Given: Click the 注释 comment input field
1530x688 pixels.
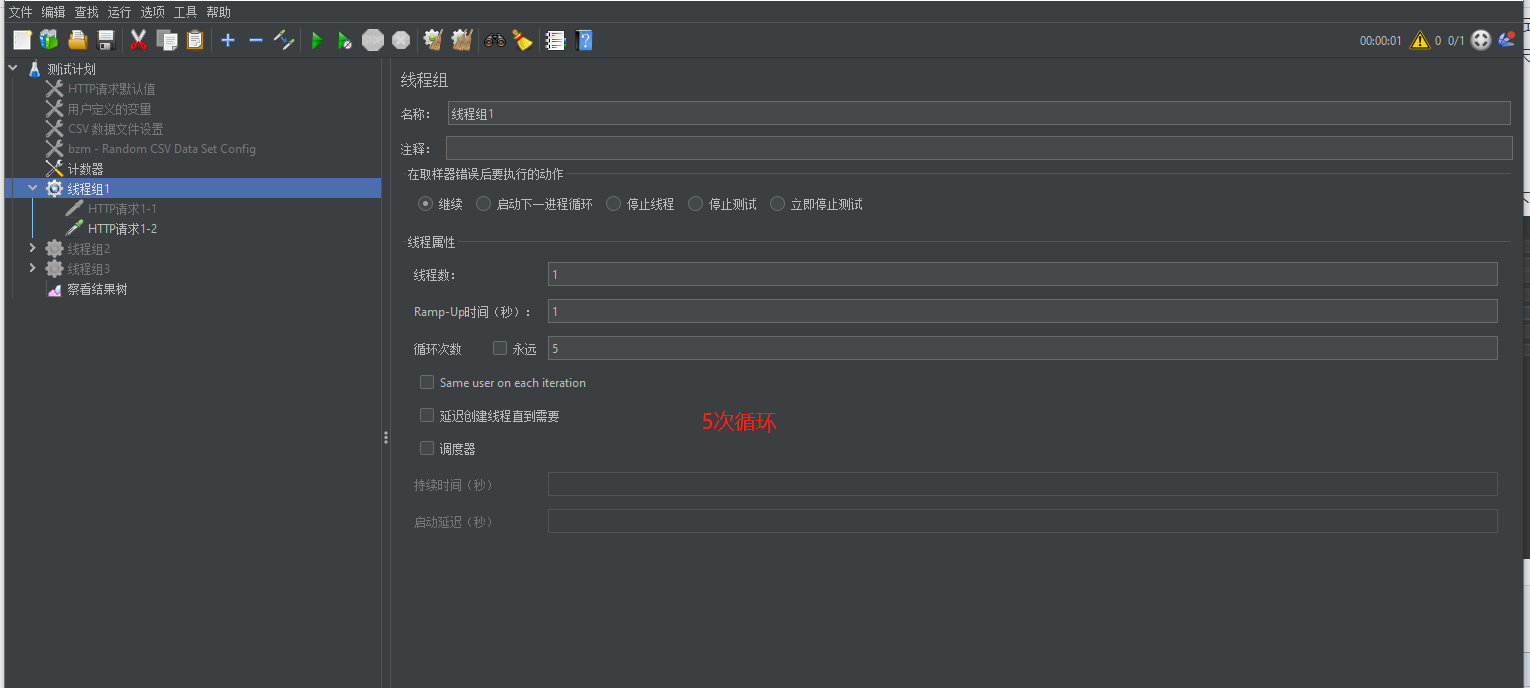Looking at the screenshot, I should point(979,149).
